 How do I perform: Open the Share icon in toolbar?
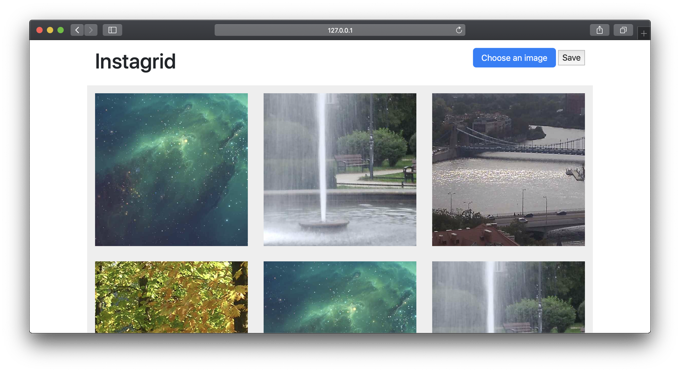click(x=599, y=30)
